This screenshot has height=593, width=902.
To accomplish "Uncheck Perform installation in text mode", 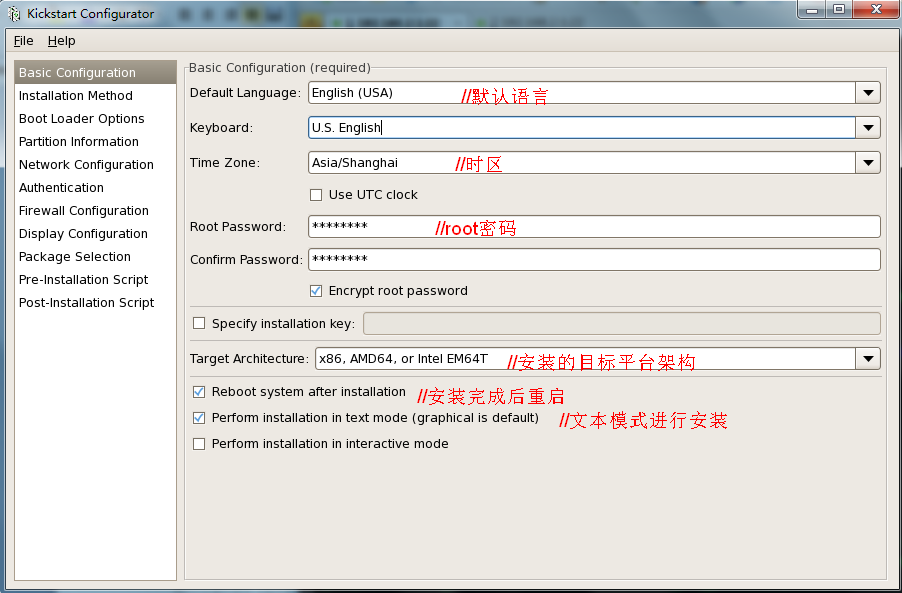I will pyautogui.click(x=199, y=418).
